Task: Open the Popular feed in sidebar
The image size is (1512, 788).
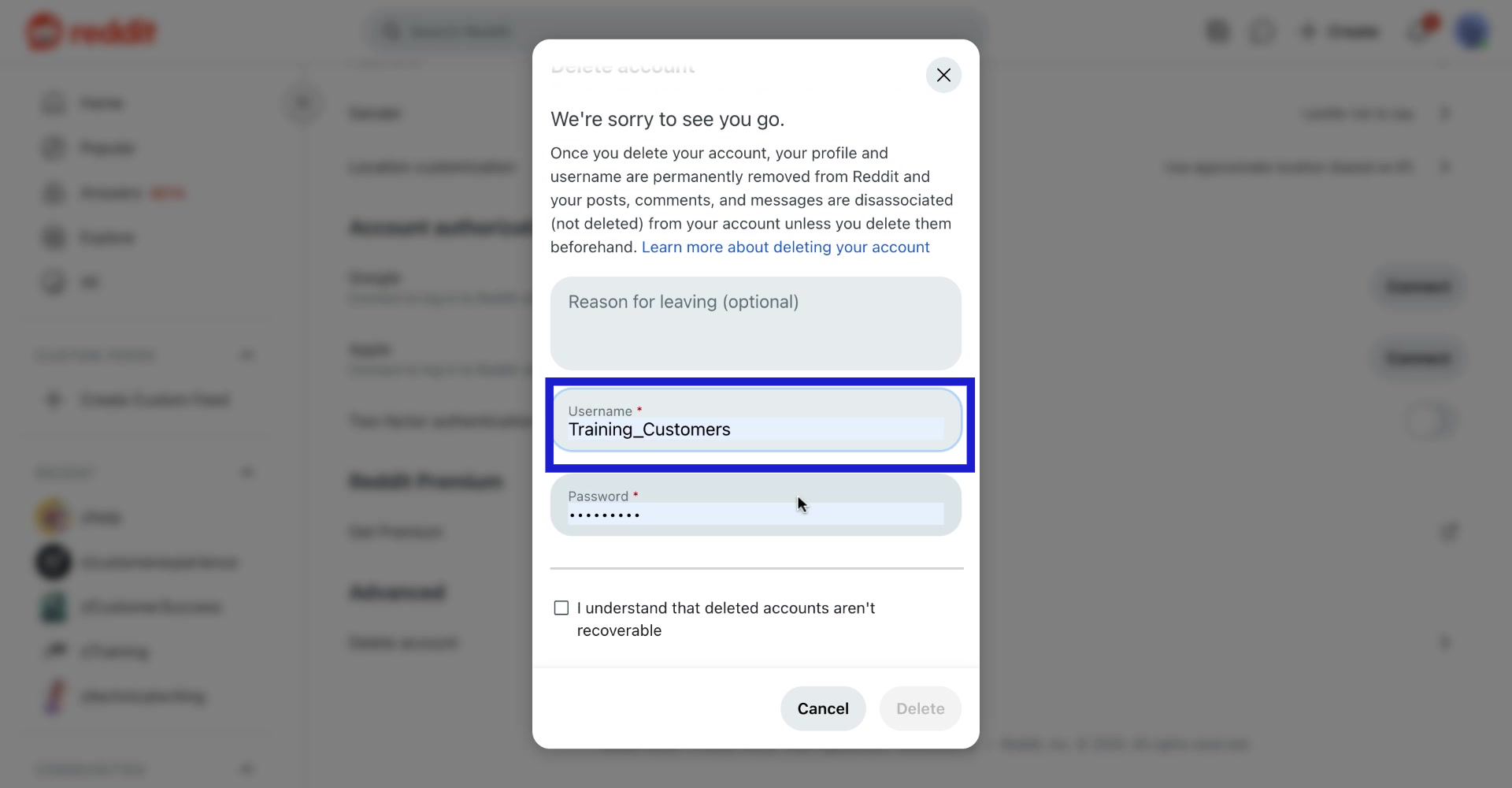Action: click(x=107, y=148)
